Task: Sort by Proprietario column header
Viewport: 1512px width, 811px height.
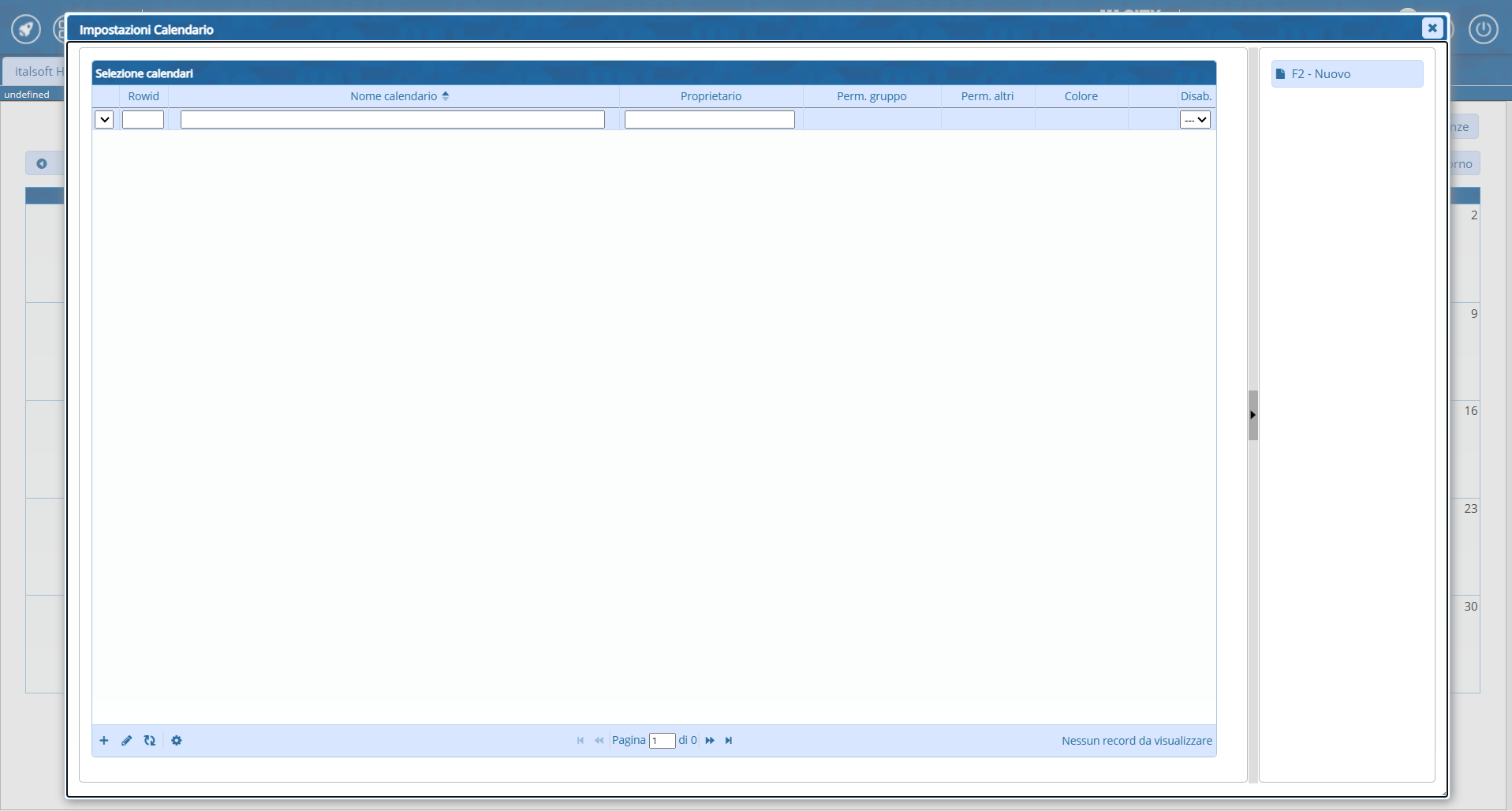Action: [711, 96]
